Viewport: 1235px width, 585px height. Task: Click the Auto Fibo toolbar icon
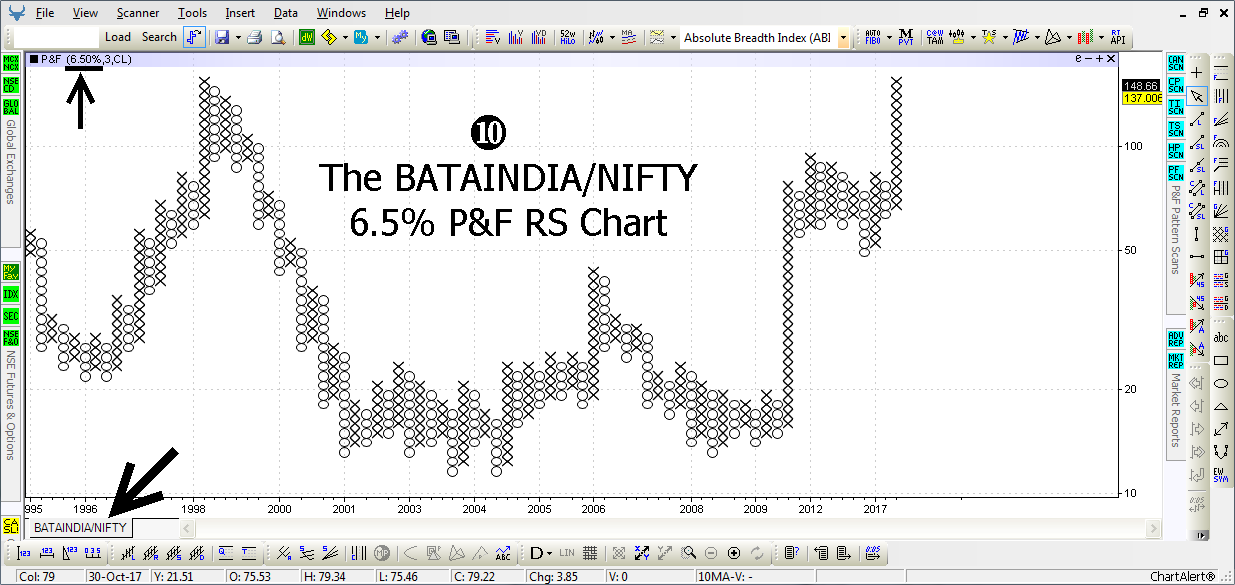(872, 37)
